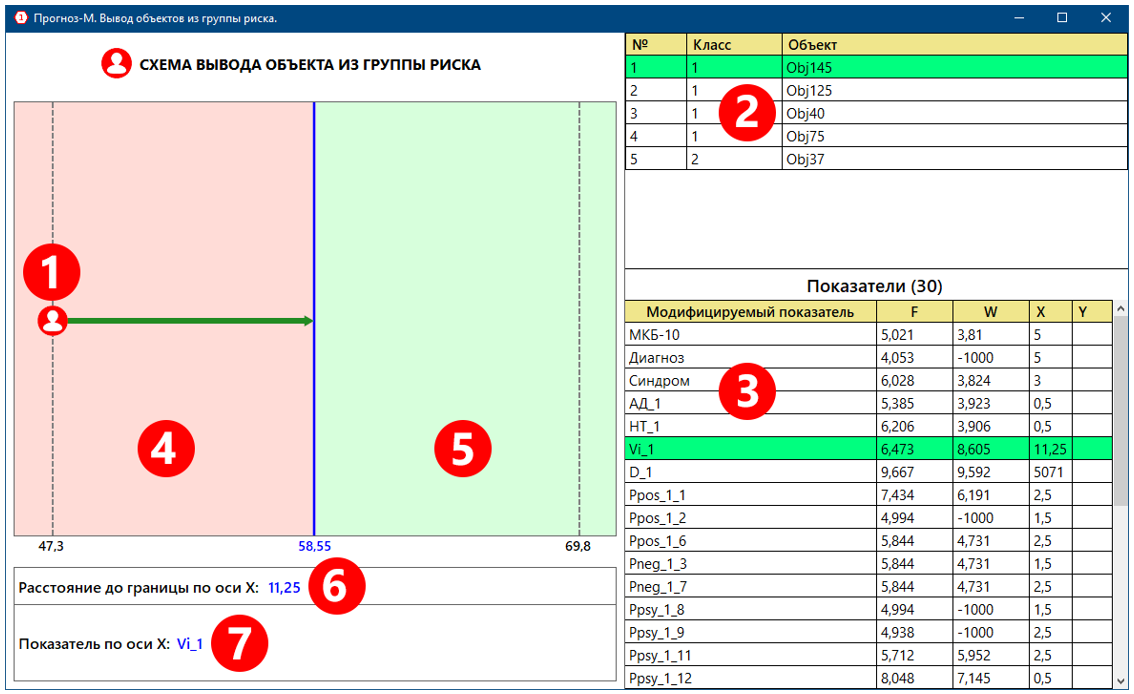Click the Модифицируемый показатель column header
This screenshot has width=1134, height=694.
[x=750, y=312]
